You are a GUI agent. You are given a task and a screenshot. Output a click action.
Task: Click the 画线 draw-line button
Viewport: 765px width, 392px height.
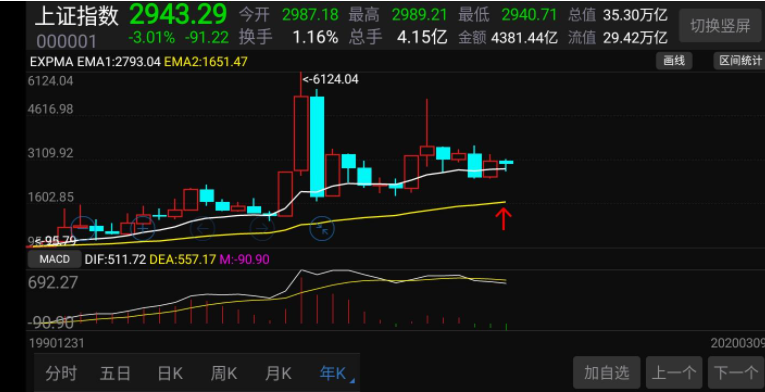point(674,61)
